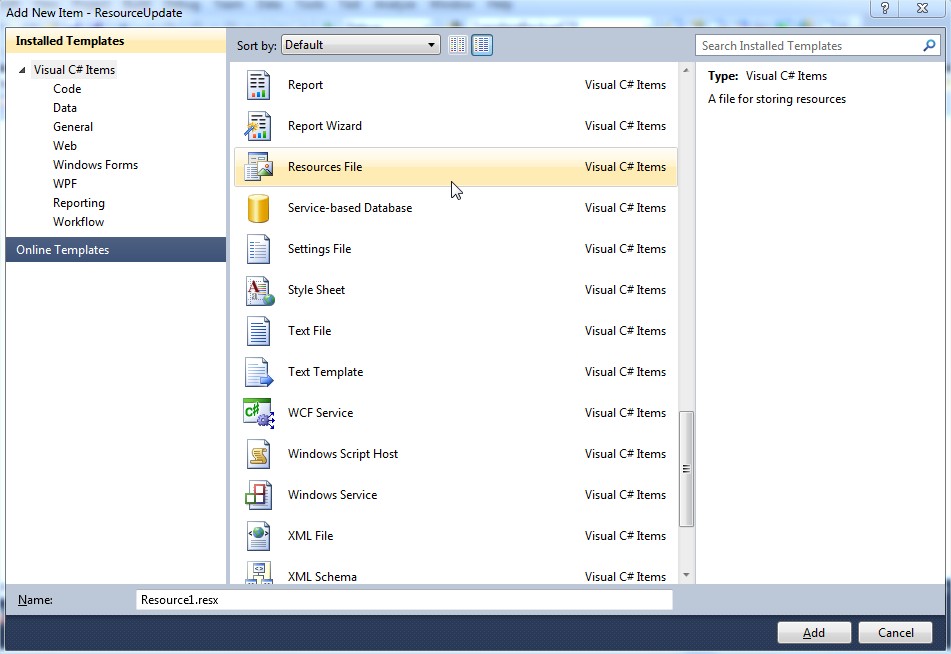Viewport: 951px width, 654px height.
Task: Pick the Settings File icon
Action: [x=258, y=249]
